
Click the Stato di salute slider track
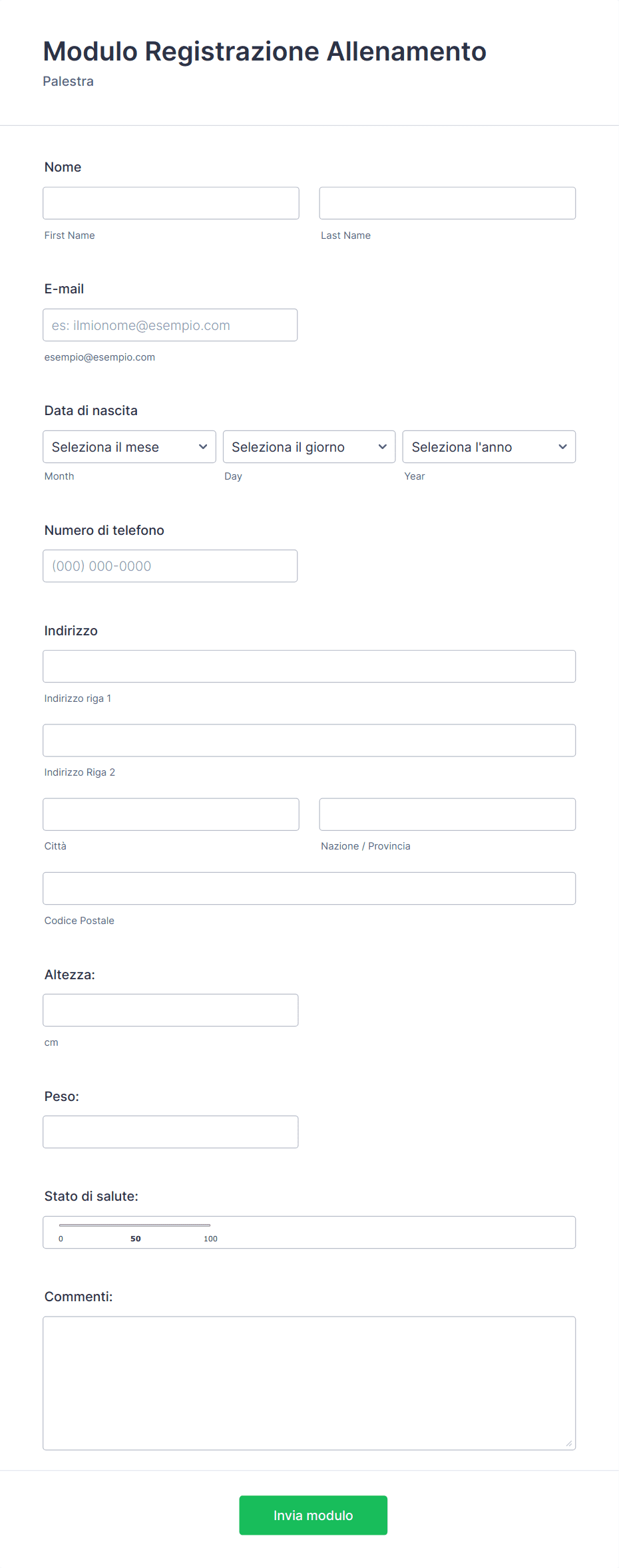pos(134,1225)
